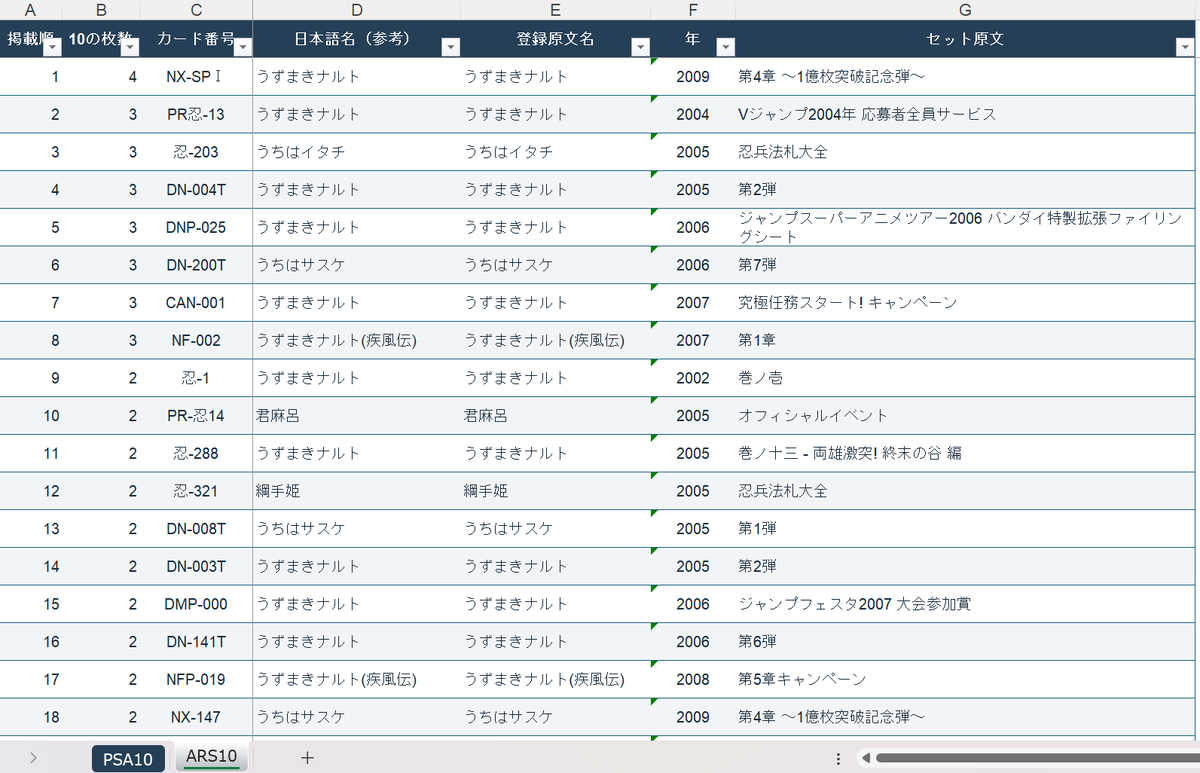Viewport: 1200px width, 773px height.
Task: Select 掲載順 cell with value 18
Action: (x=31, y=717)
